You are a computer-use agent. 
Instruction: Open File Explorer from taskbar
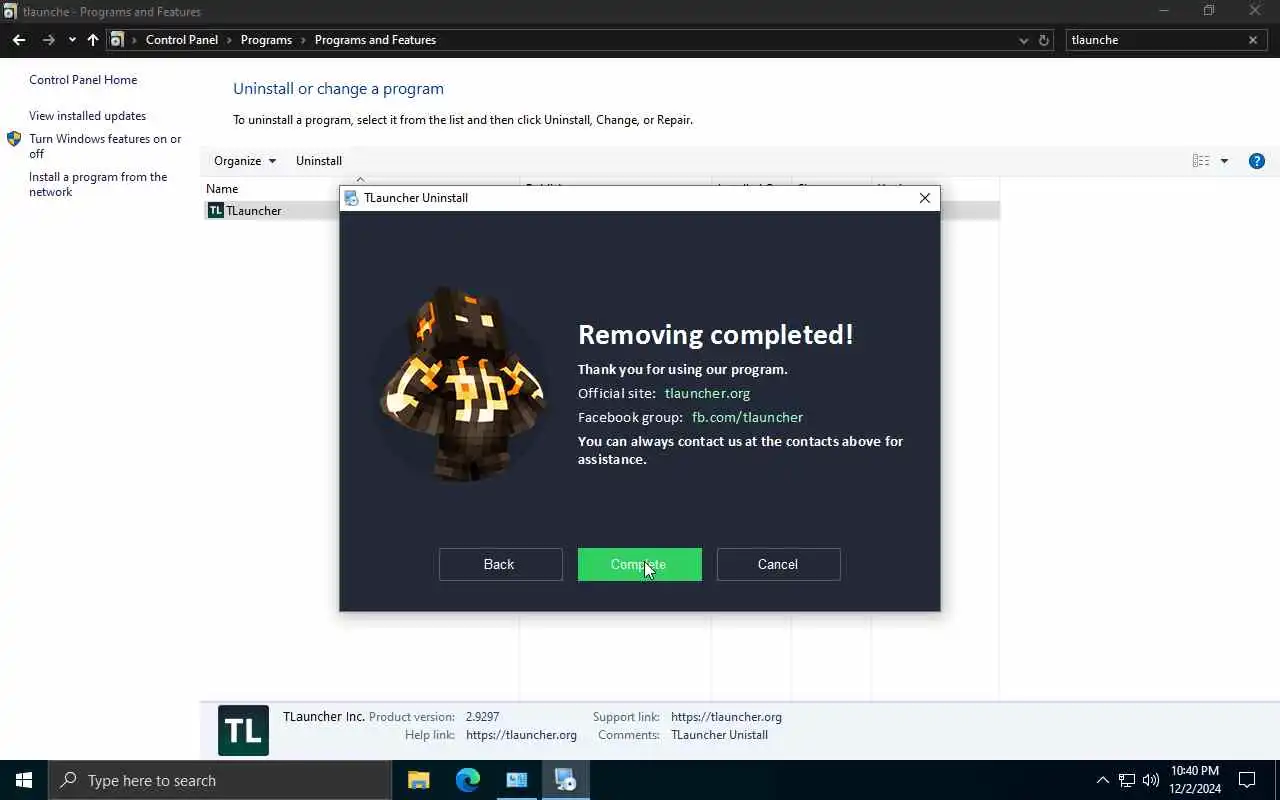(x=419, y=780)
